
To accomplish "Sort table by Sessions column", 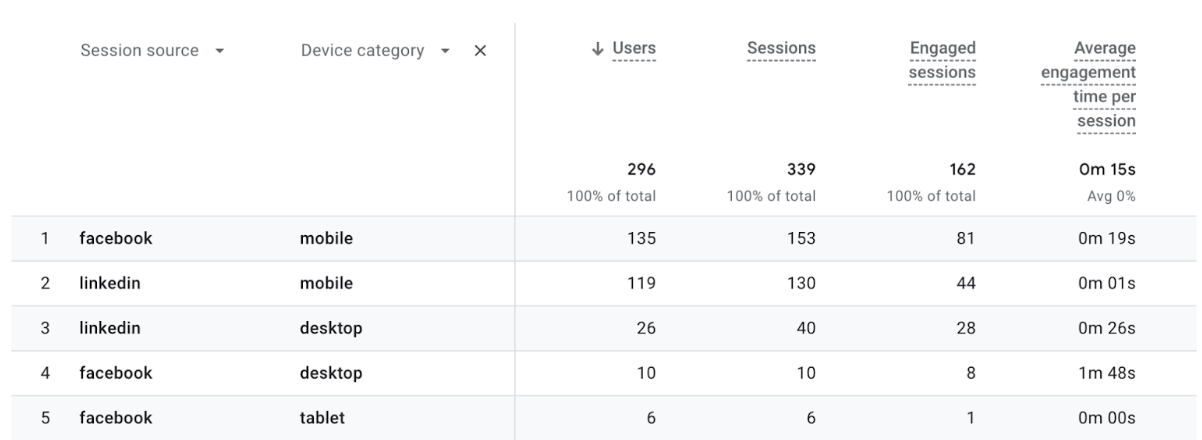I will 781,49.
